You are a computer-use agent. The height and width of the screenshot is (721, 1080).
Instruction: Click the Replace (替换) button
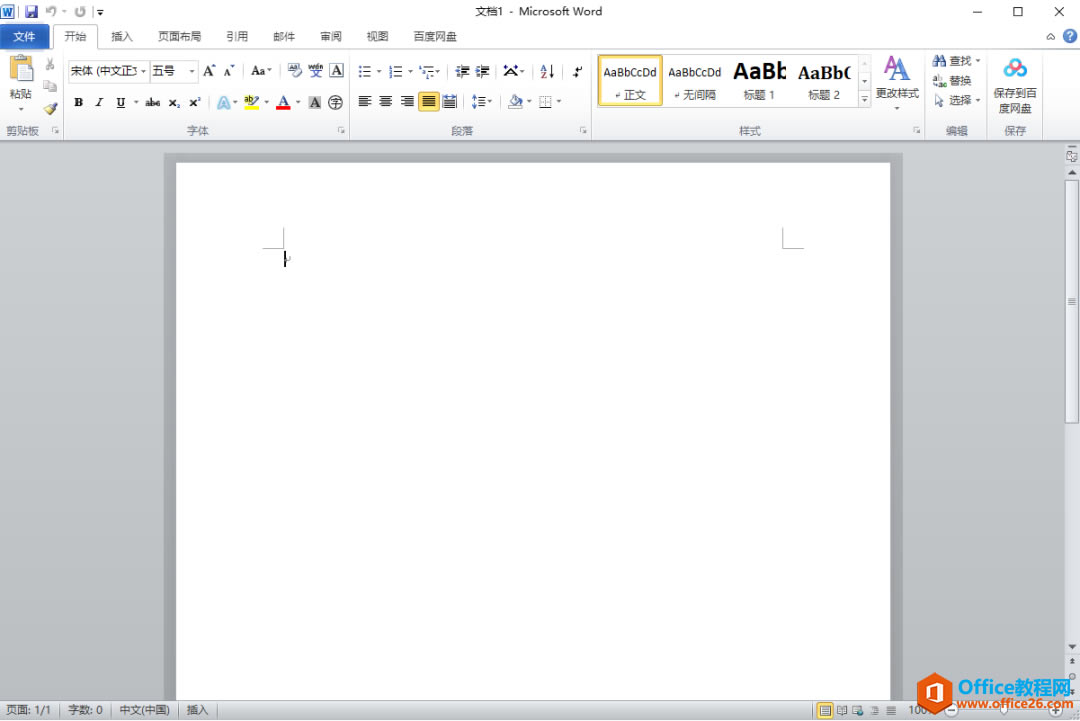952,81
